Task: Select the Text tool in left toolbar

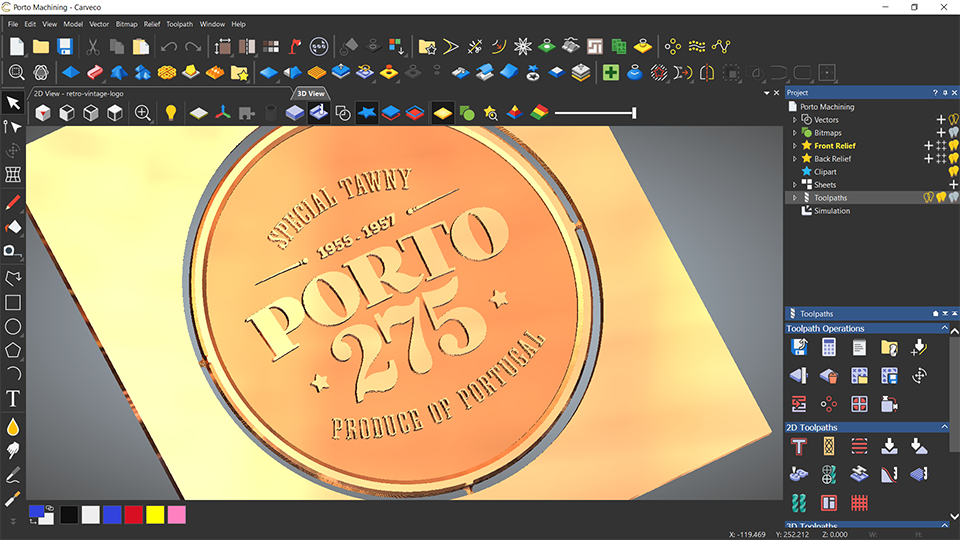Action: (x=13, y=399)
